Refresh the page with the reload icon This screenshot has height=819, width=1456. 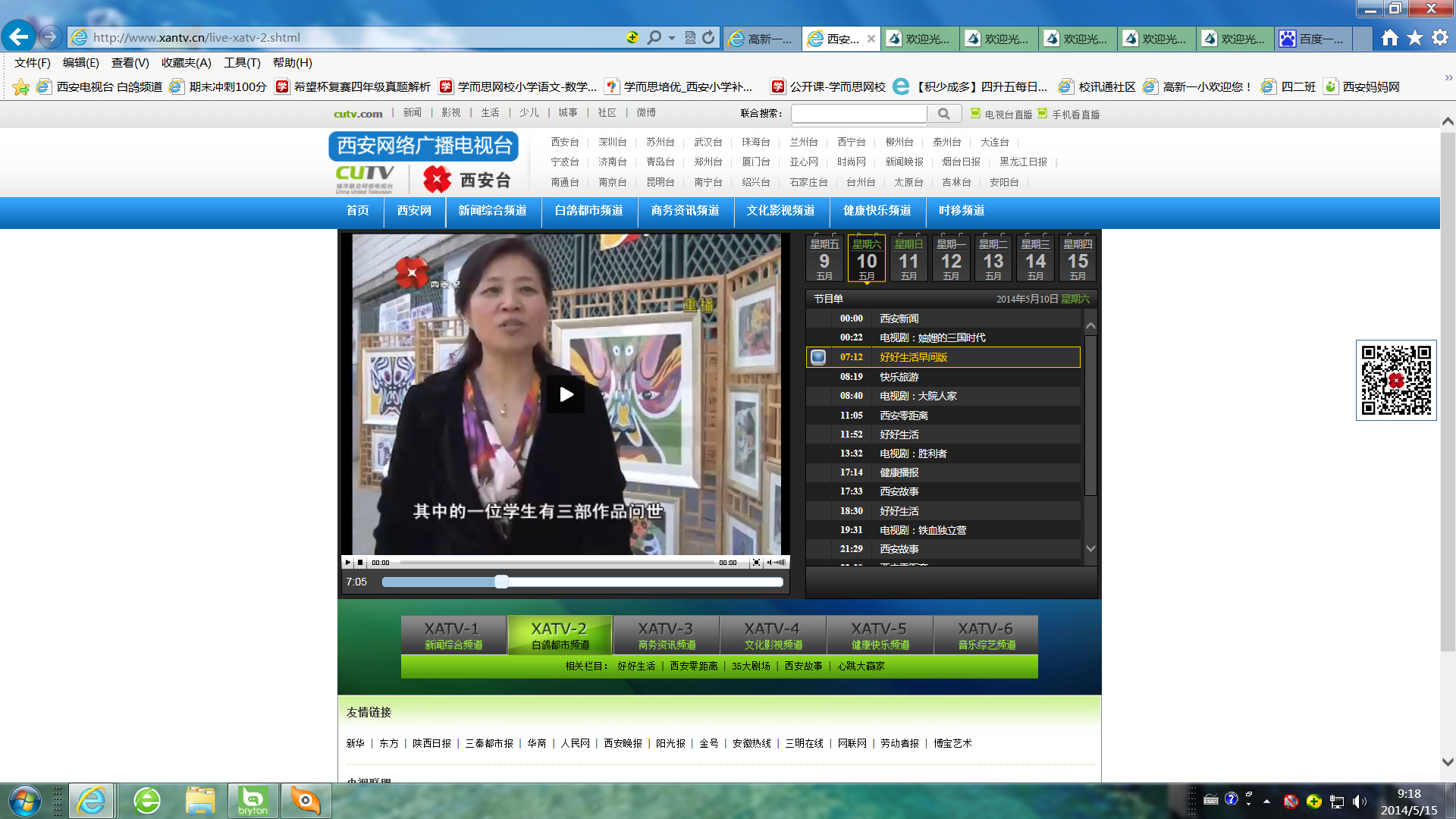point(708,37)
